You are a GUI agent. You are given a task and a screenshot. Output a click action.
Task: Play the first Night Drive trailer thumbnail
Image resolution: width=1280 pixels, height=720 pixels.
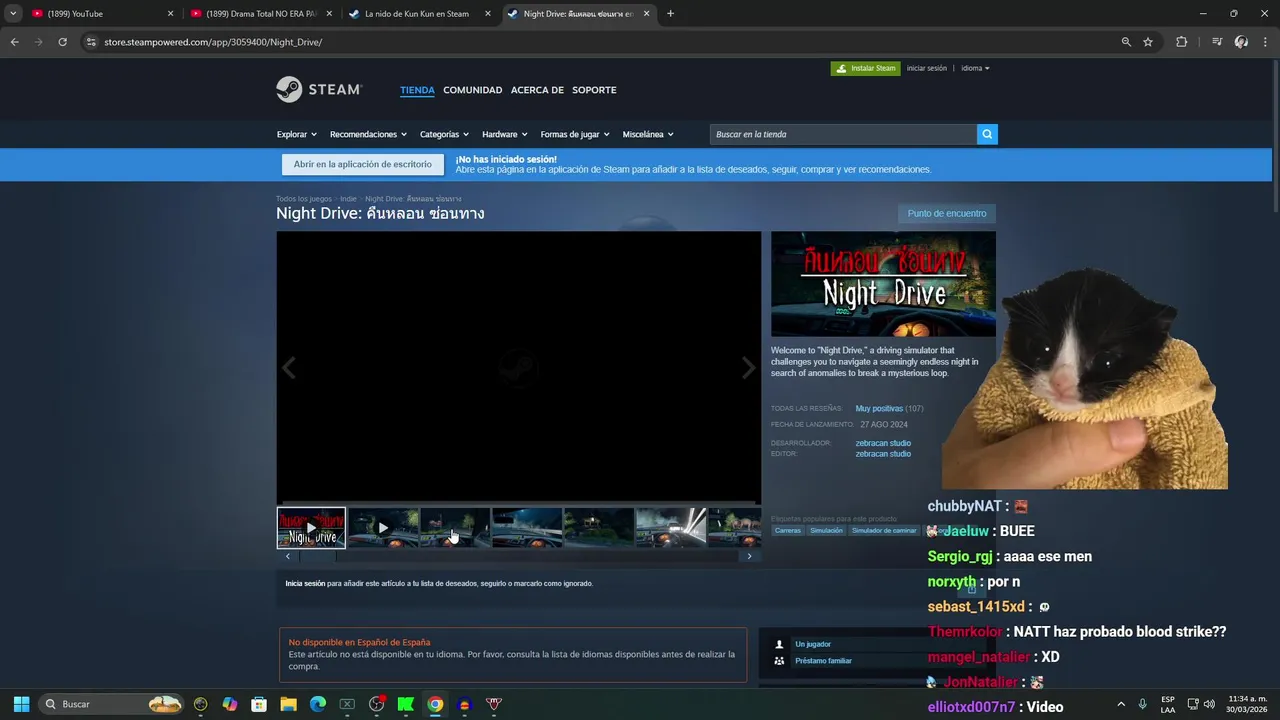(311, 528)
